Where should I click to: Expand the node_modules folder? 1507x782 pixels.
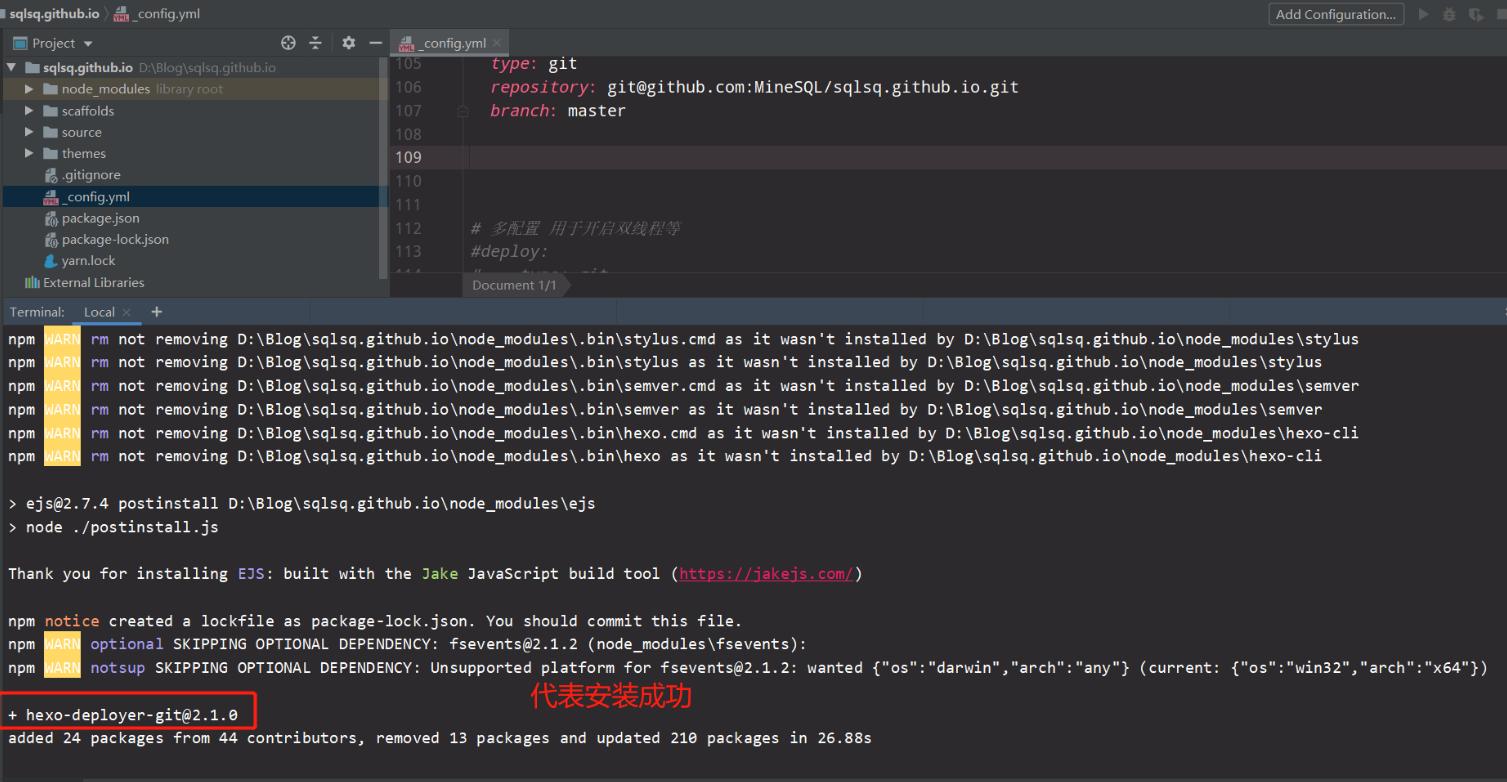click(30, 89)
